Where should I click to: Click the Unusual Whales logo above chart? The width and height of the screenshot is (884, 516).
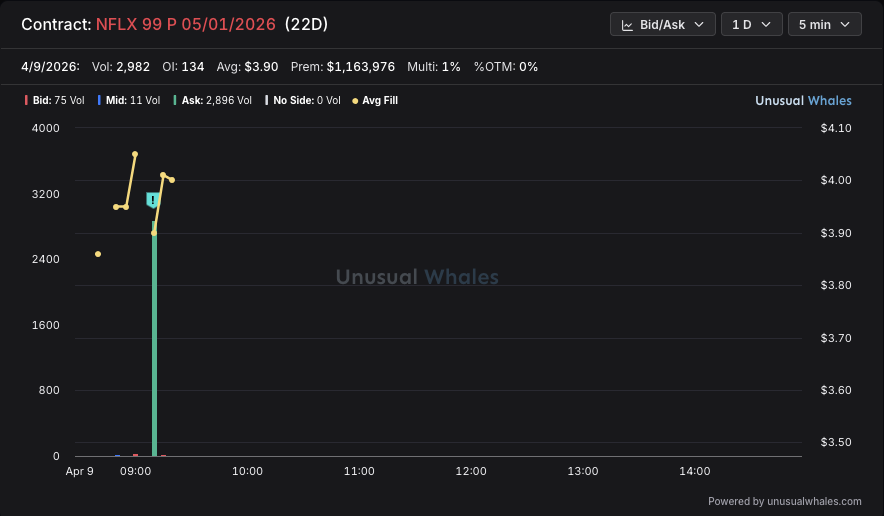(x=803, y=100)
